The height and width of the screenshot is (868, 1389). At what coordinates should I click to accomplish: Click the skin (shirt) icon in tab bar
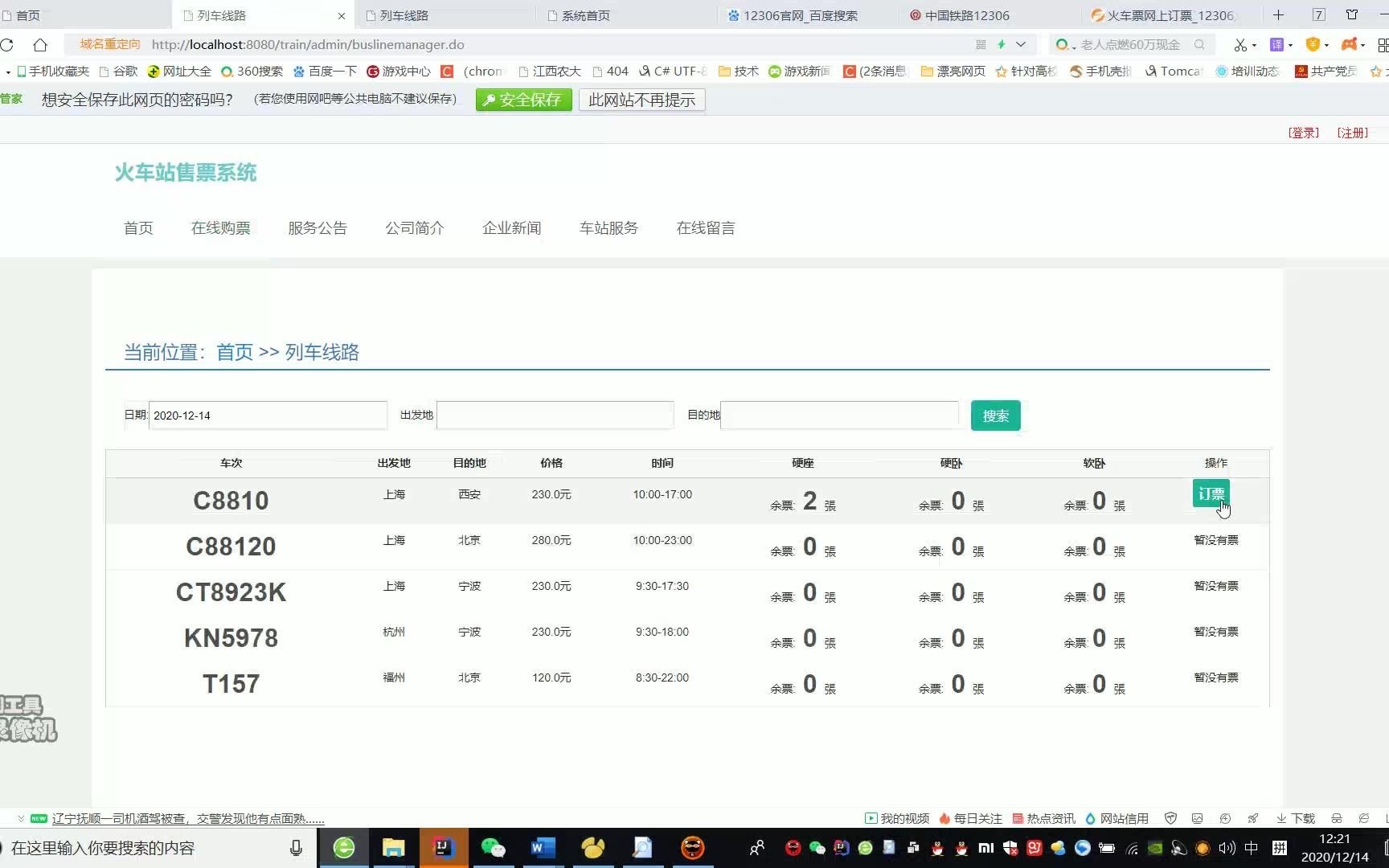point(1352,15)
